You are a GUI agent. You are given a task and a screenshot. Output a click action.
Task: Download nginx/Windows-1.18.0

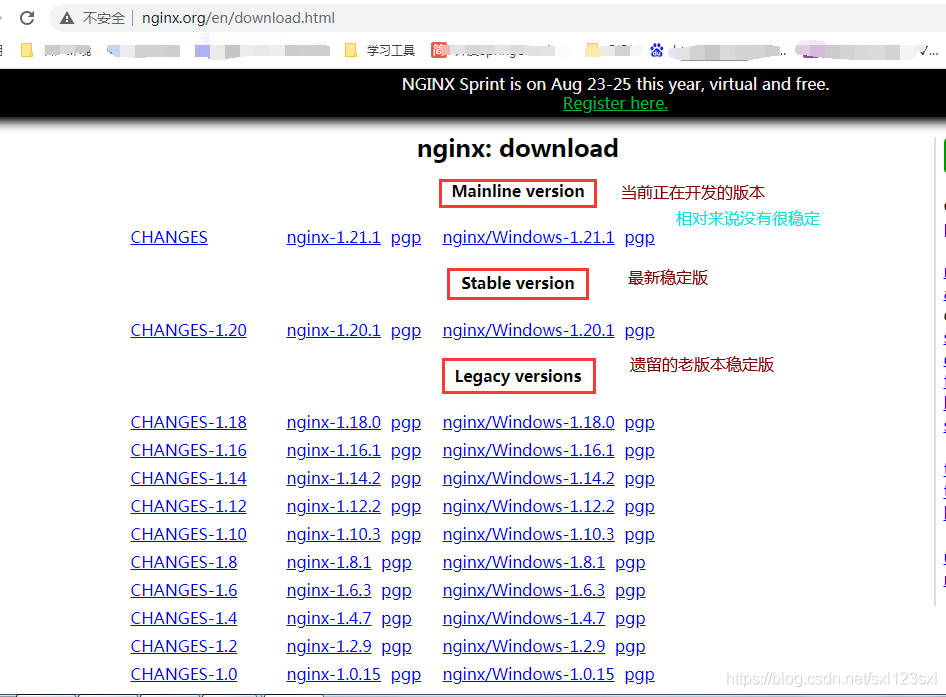coord(529,422)
